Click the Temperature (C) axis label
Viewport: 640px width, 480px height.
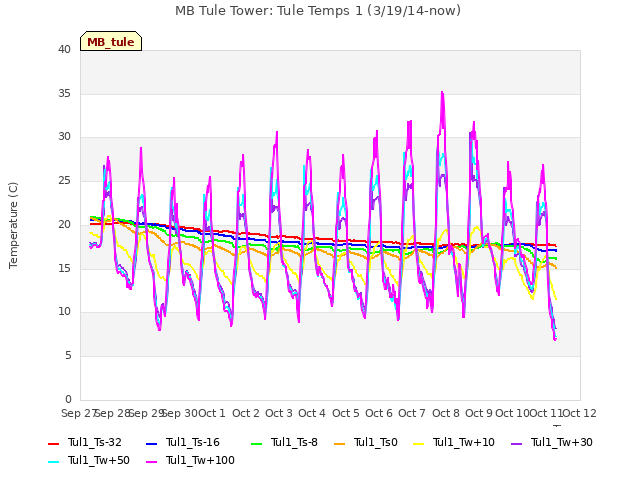pyautogui.click(x=13, y=225)
